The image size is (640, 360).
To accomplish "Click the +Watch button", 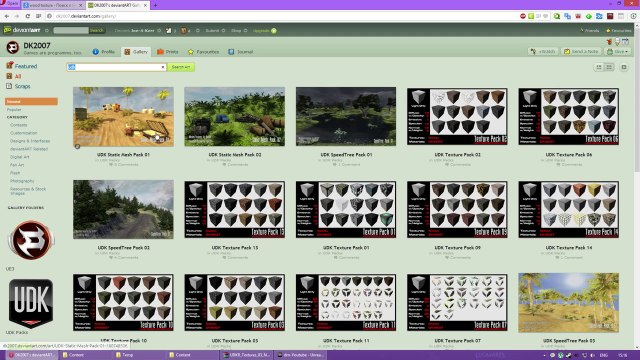I will click(543, 51).
